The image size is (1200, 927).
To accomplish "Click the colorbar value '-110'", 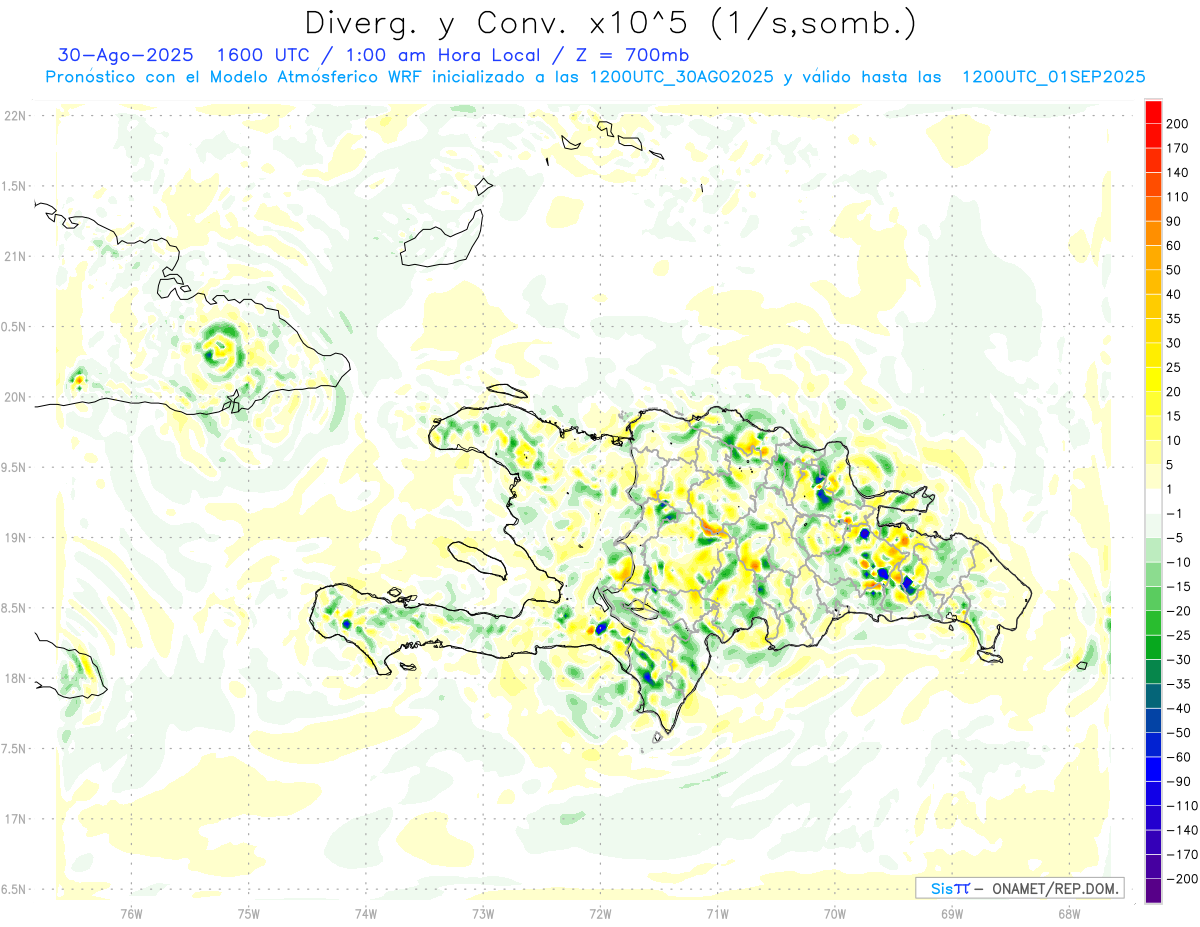I will point(1183,806).
